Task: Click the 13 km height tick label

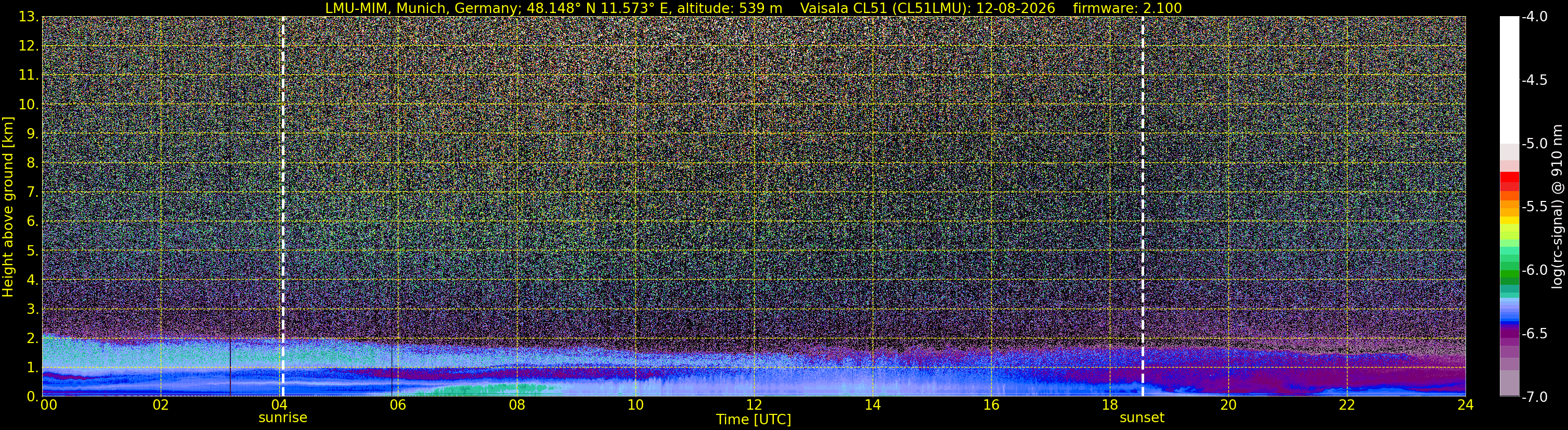Action: [x=28, y=17]
